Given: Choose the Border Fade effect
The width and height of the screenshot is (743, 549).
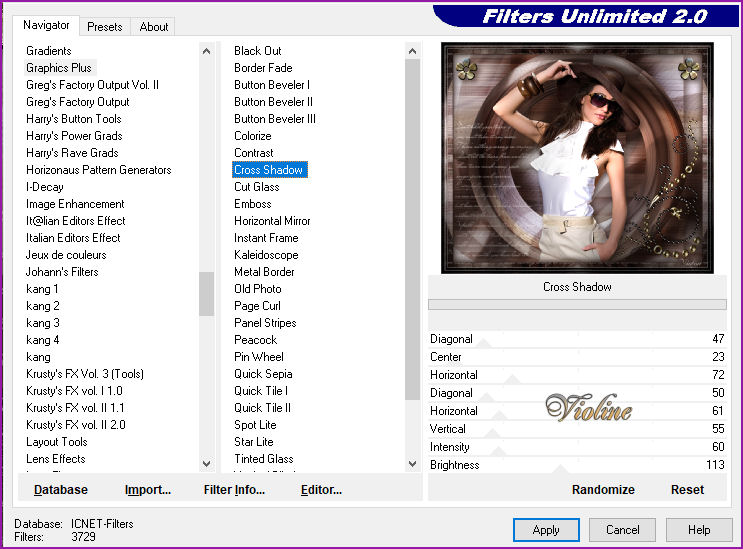Looking at the screenshot, I should pos(263,68).
